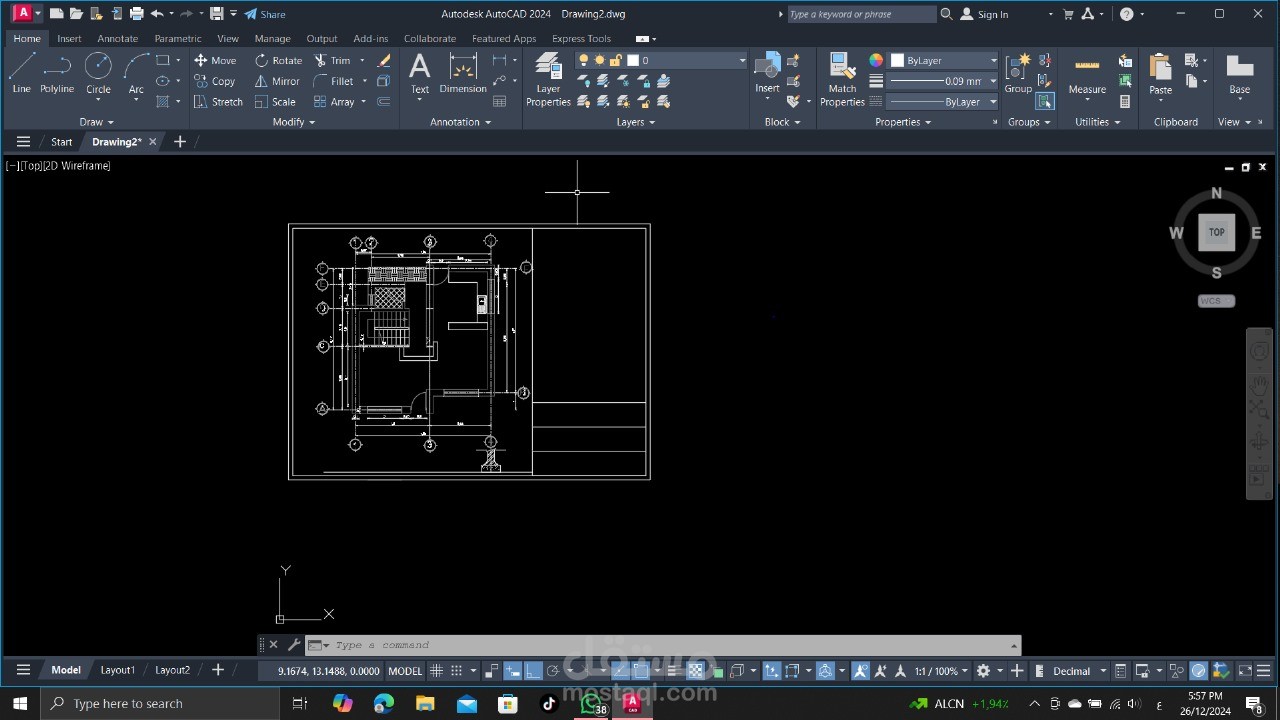Click Sign In

pyautogui.click(x=985, y=14)
